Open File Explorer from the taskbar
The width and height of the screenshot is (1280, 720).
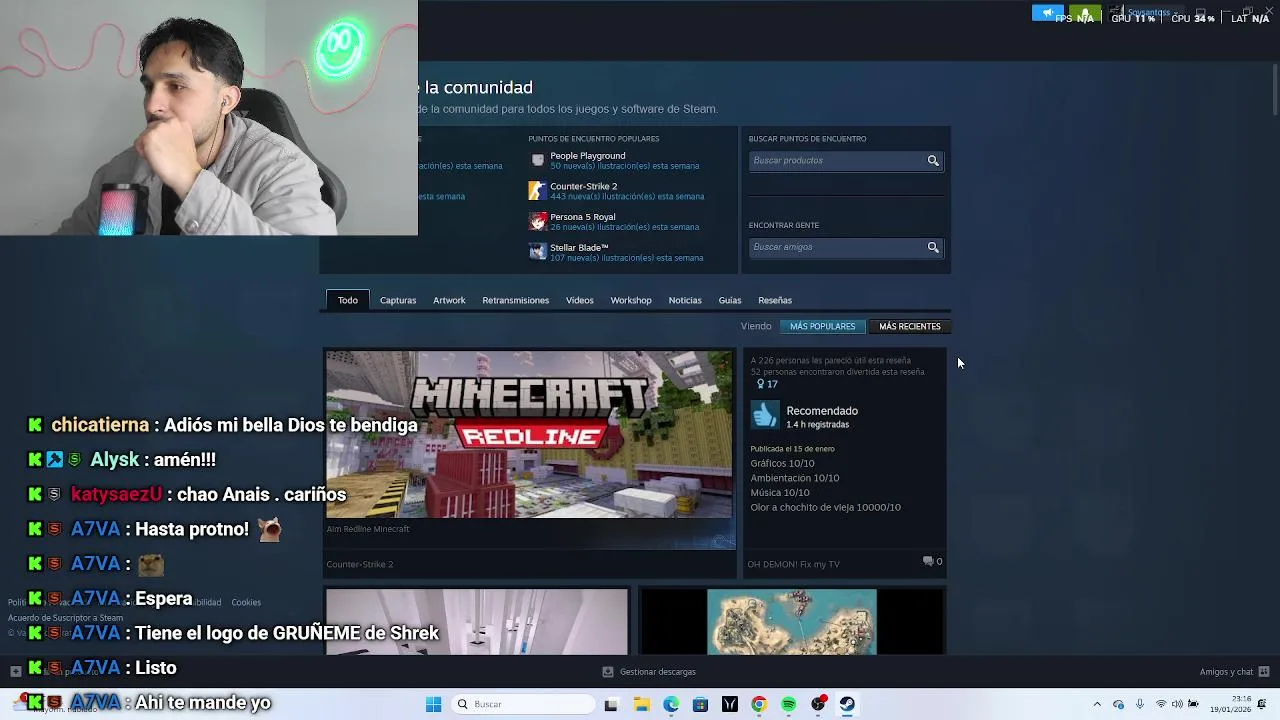pyautogui.click(x=641, y=704)
